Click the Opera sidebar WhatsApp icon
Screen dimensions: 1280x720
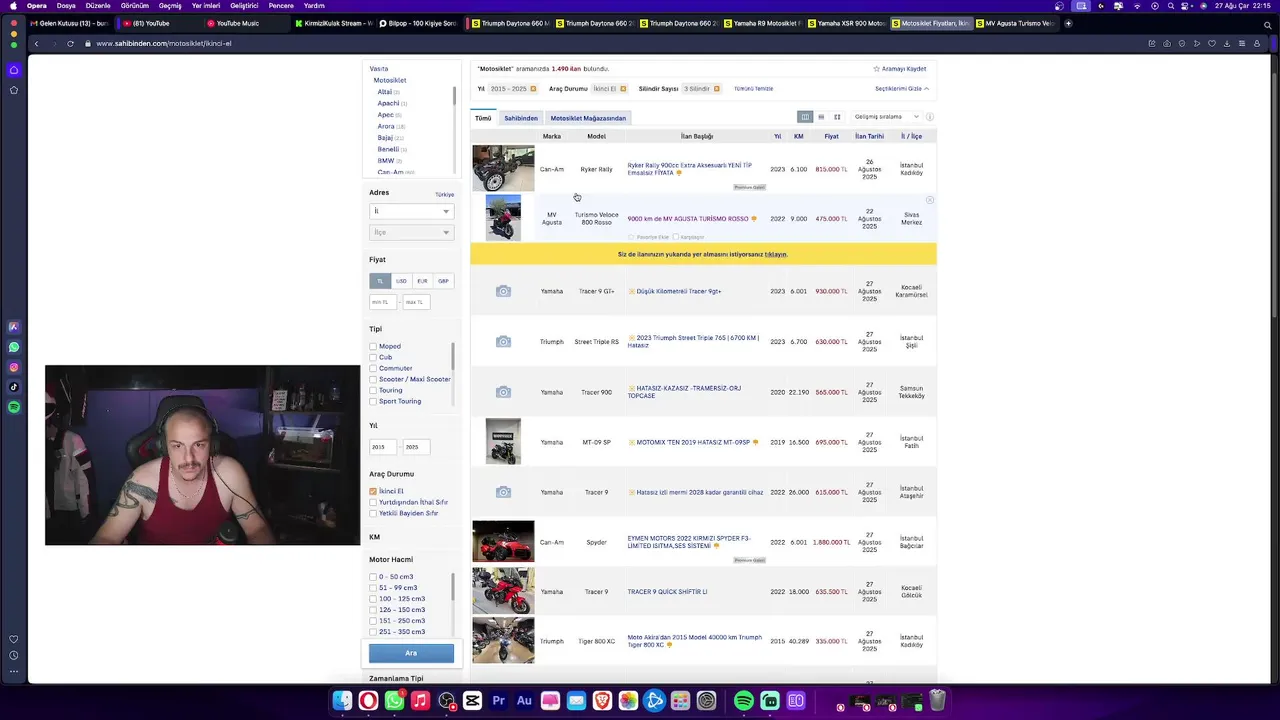[x=14, y=347]
